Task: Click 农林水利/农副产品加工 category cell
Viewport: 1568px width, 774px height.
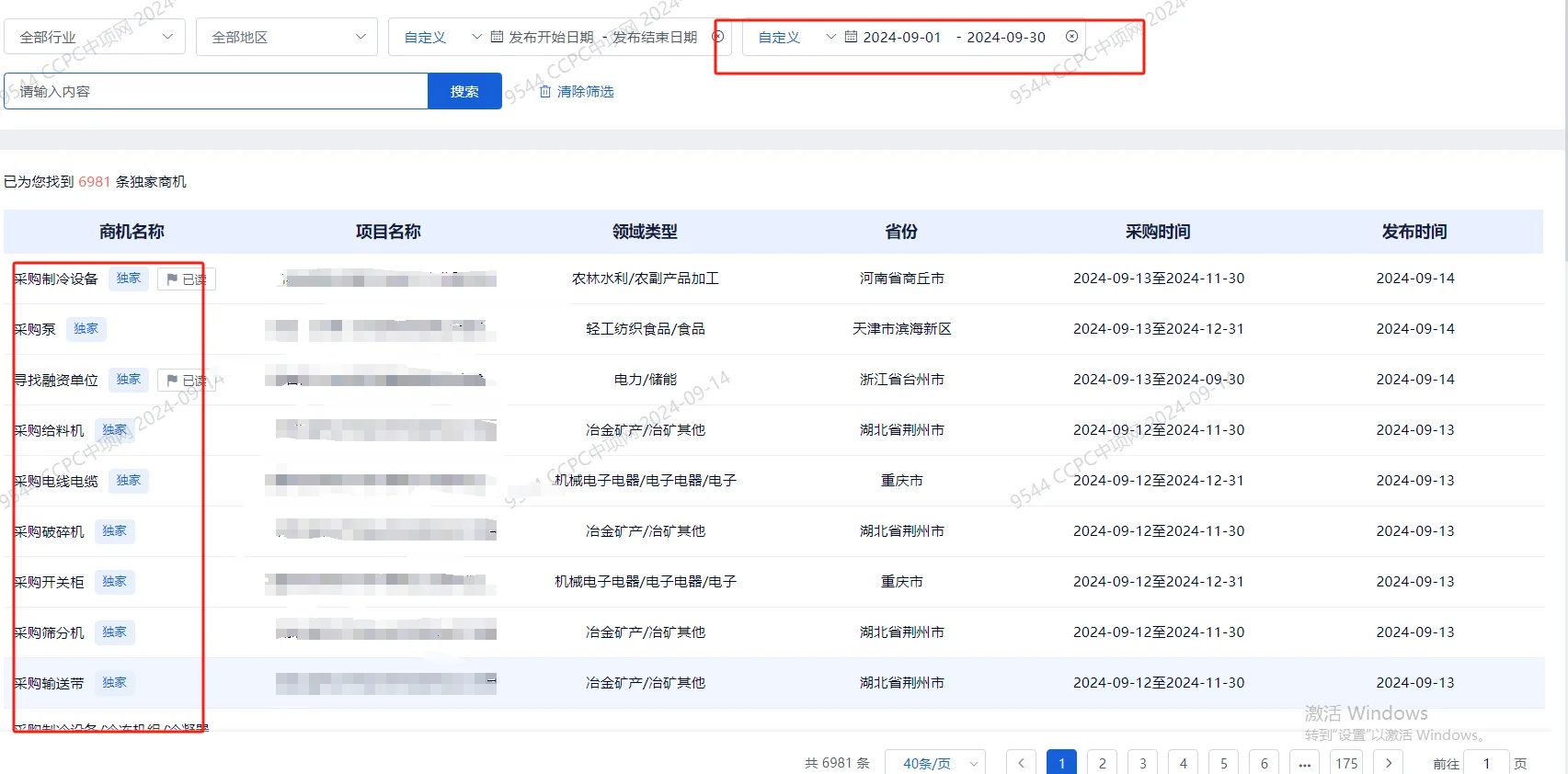Action: [645, 279]
